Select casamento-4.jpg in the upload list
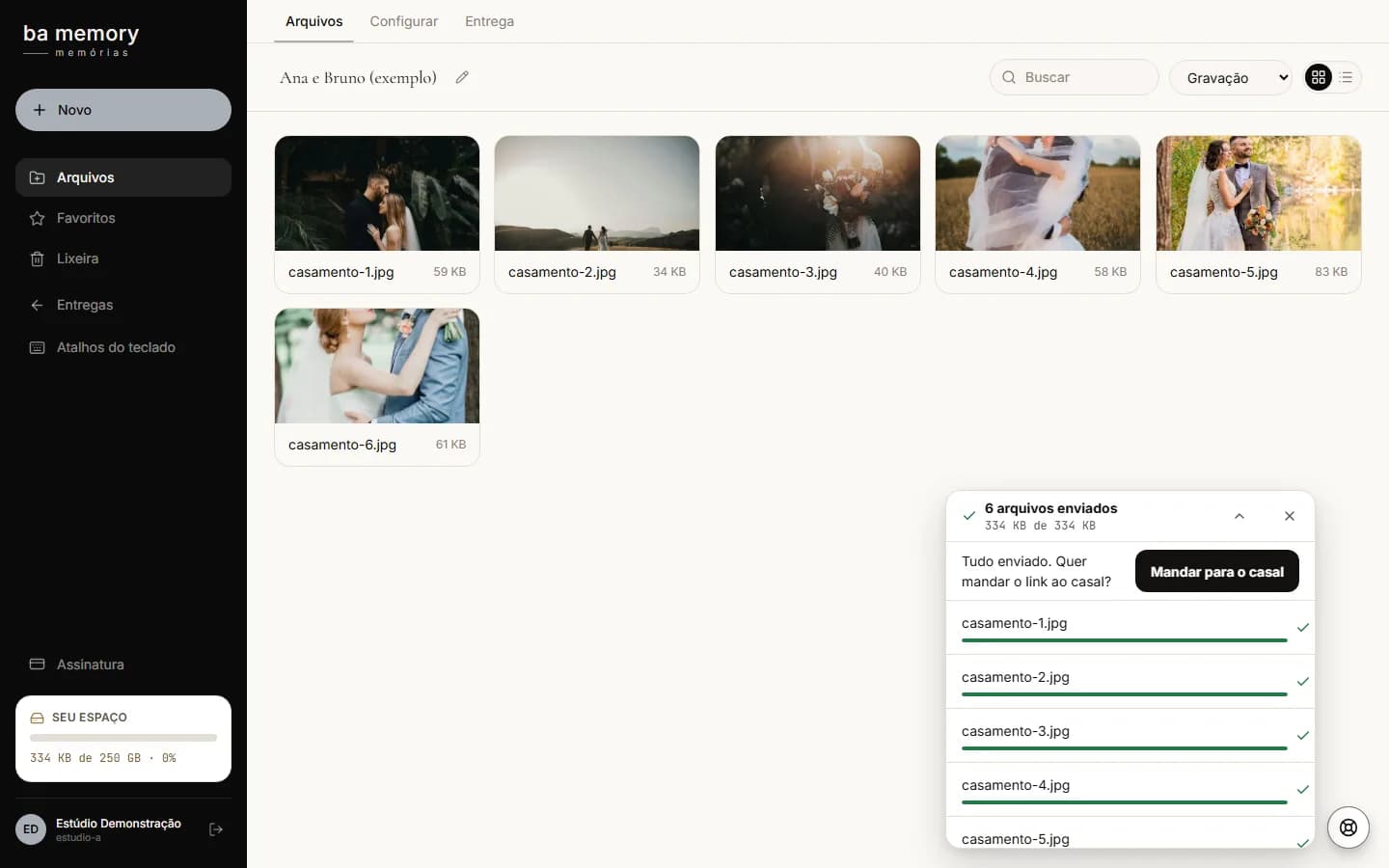Screen dimensions: 1389x868 [x=1130, y=790]
